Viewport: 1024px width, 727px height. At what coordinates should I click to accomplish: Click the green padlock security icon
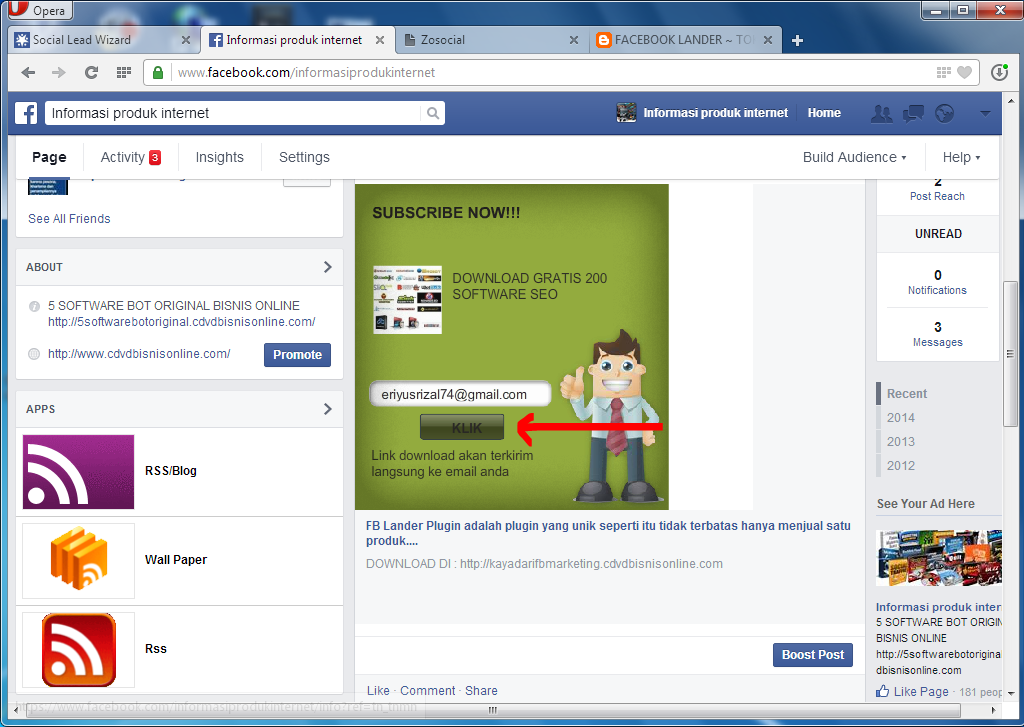click(158, 73)
